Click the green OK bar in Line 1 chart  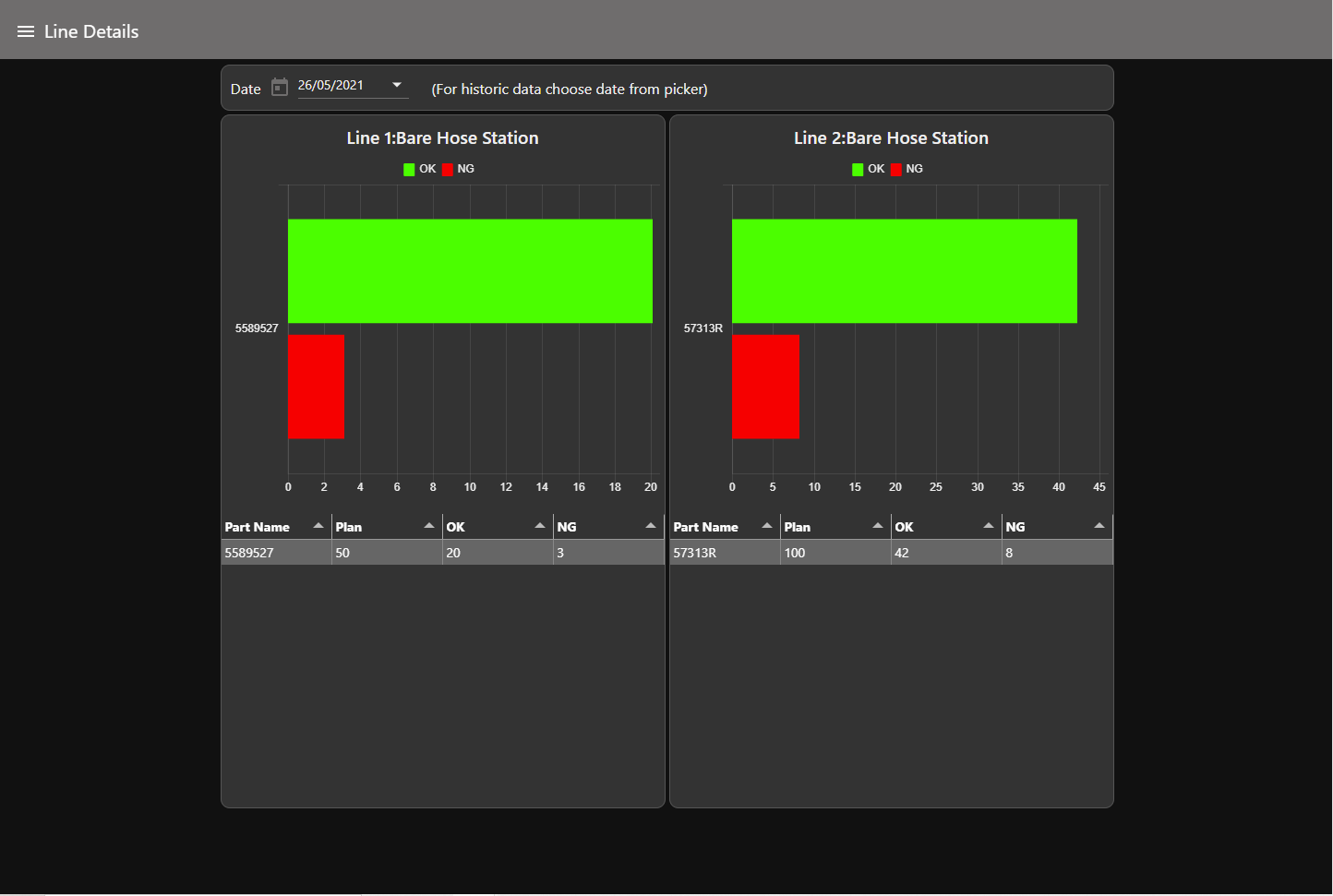[470, 271]
